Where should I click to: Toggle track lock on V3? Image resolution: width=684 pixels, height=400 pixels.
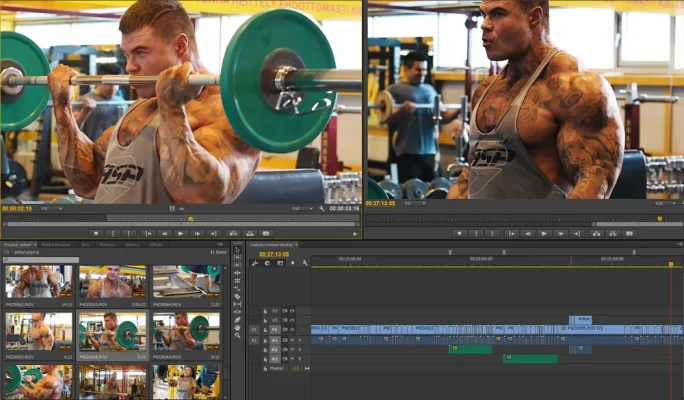coord(265,310)
